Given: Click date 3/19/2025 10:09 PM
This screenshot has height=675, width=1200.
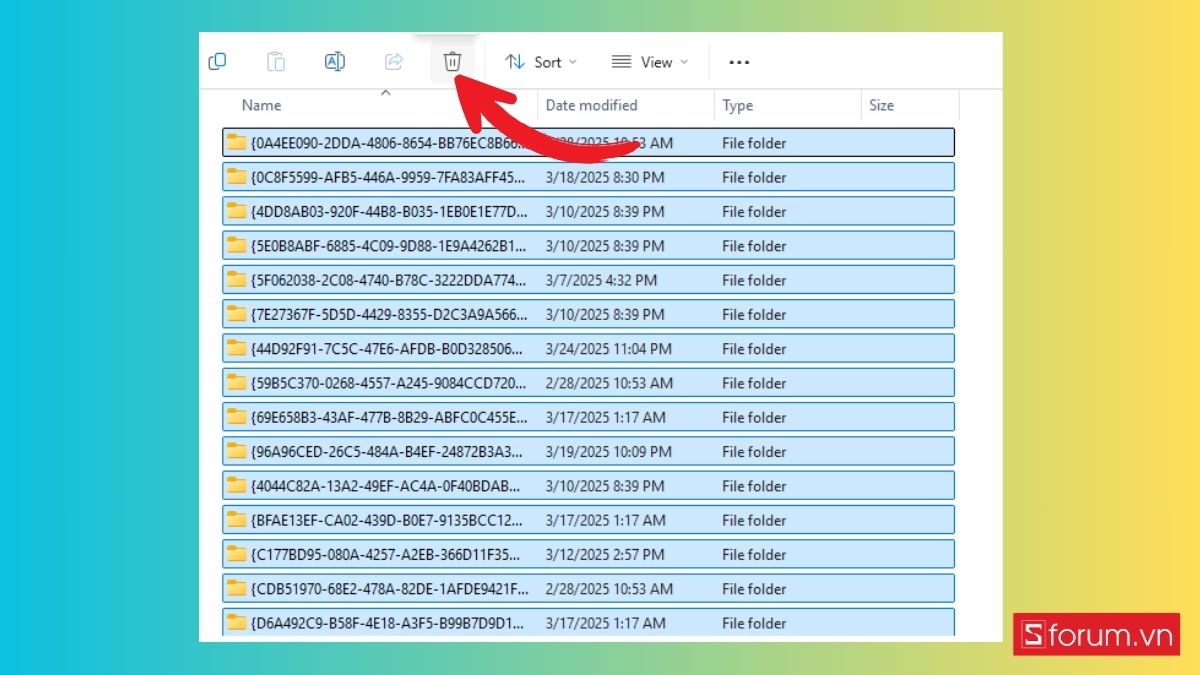Looking at the screenshot, I should [x=609, y=452].
